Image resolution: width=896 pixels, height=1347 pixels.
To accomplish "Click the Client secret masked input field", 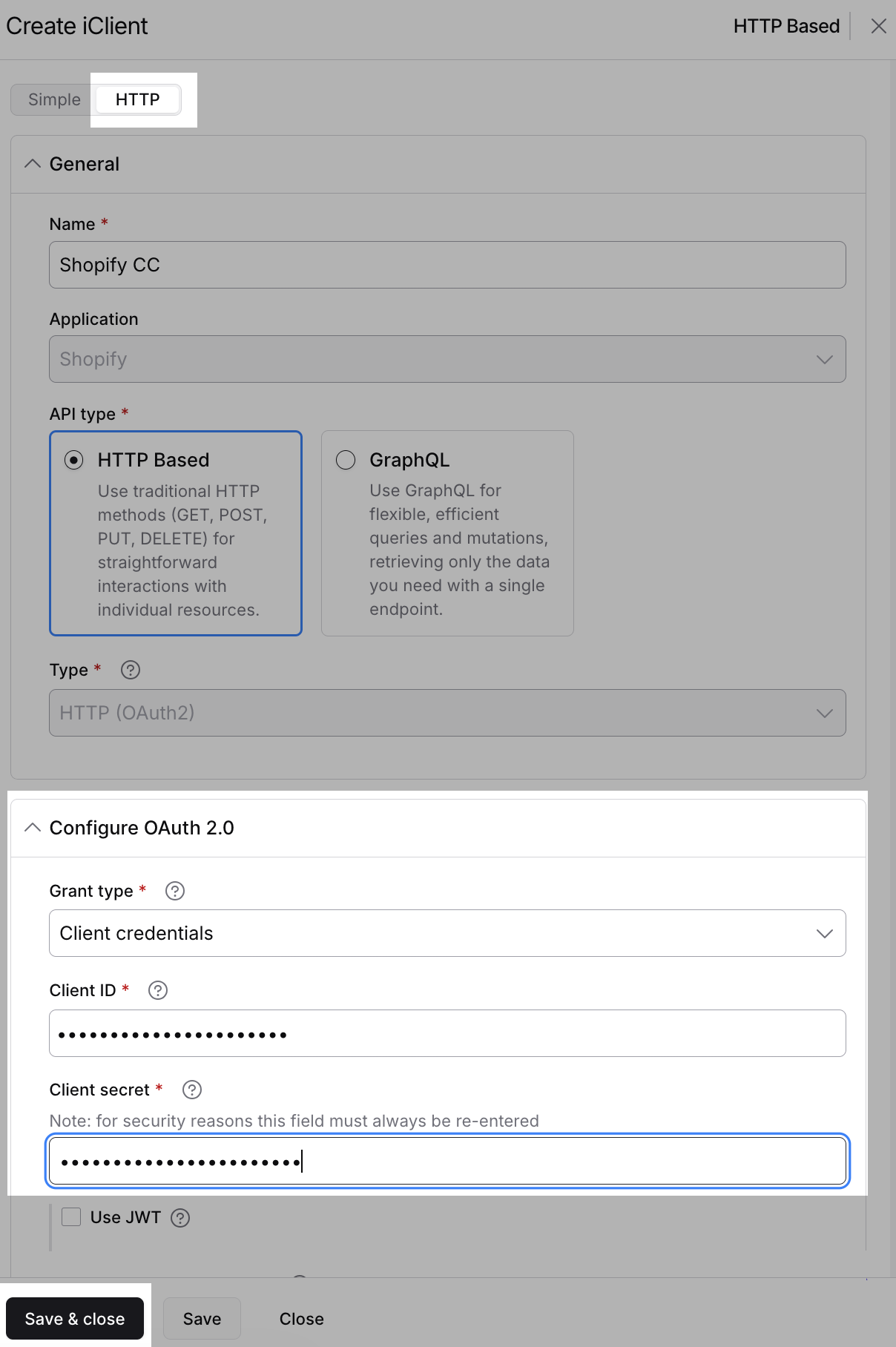I will [447, 1161].
